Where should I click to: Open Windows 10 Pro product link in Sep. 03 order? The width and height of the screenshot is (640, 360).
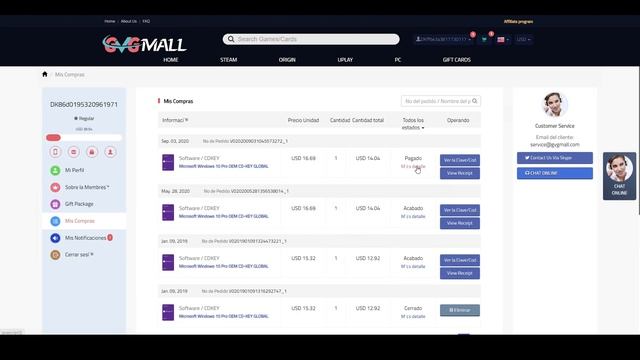(x=224, y=167)
